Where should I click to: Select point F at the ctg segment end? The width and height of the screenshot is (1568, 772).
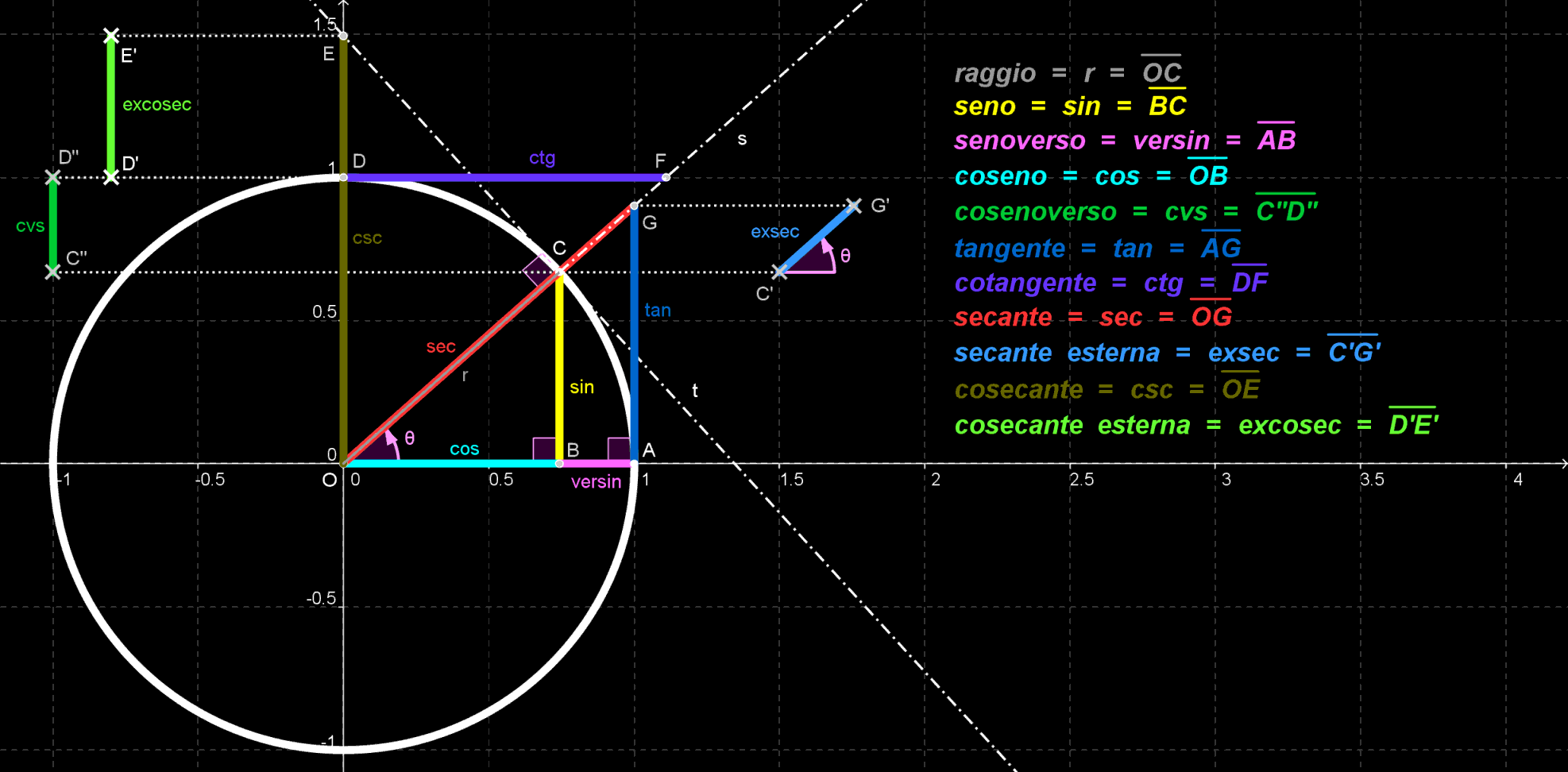click(x=666, y=177)
